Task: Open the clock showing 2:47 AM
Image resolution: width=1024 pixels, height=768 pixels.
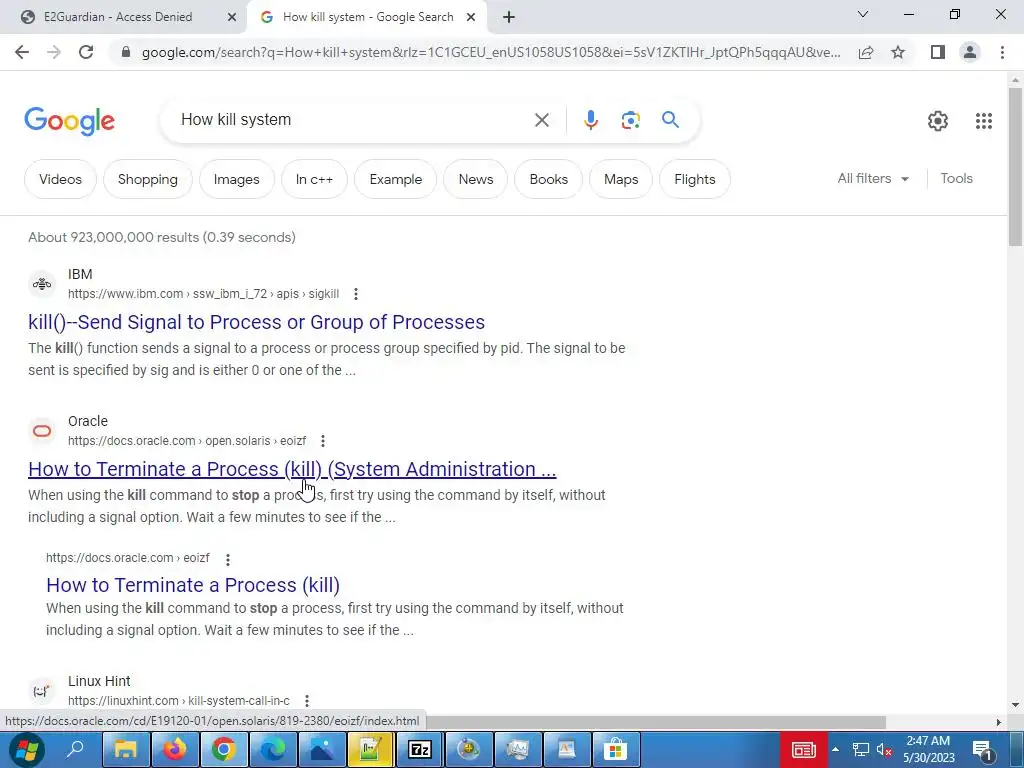Action: click(x=929, y=749)
